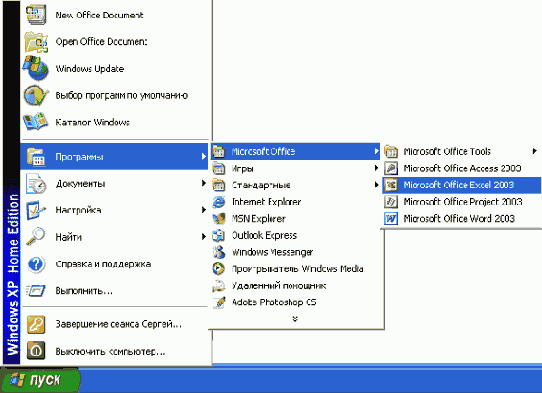Choose Выключить компьютер to shut down
This screenshot has height=393, width=542.
point(115,351)
